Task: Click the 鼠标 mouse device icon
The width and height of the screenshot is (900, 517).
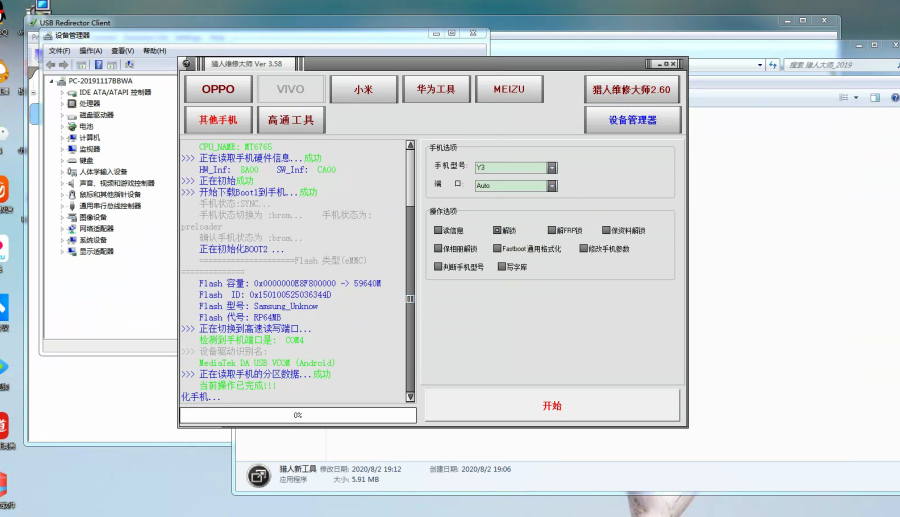Action: (72, 195)
